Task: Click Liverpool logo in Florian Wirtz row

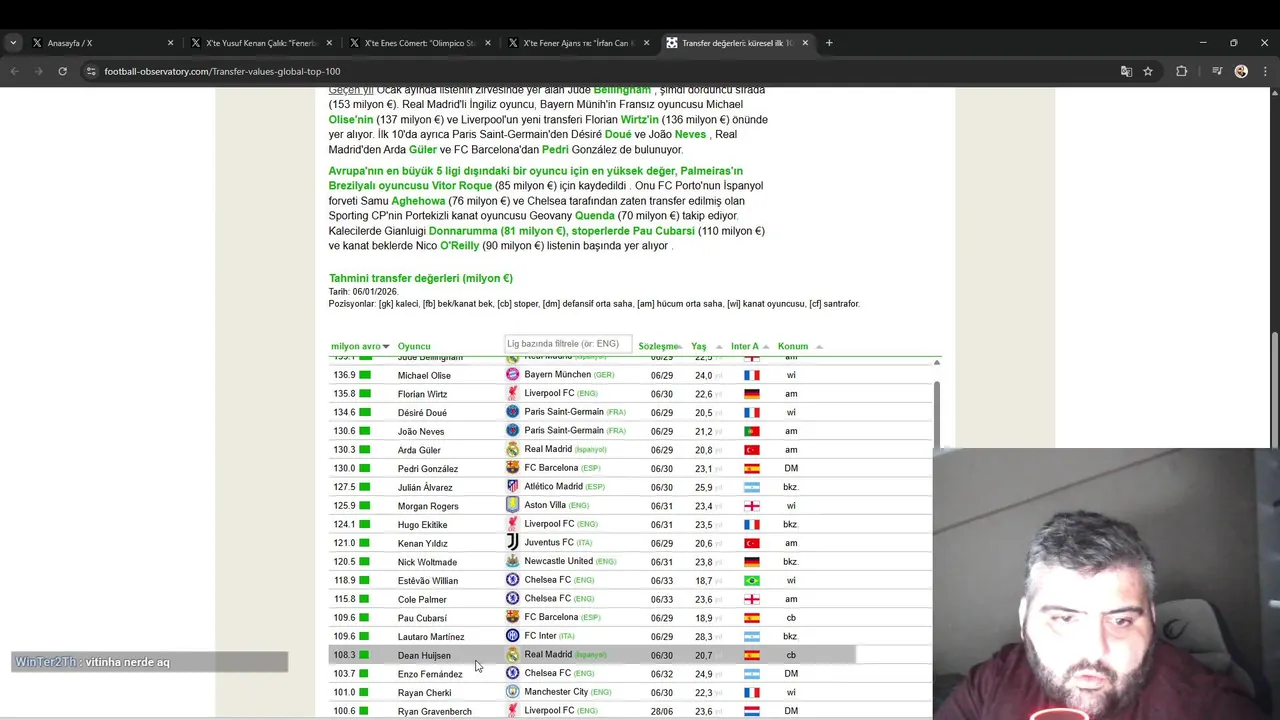Action: coord(512,393)
